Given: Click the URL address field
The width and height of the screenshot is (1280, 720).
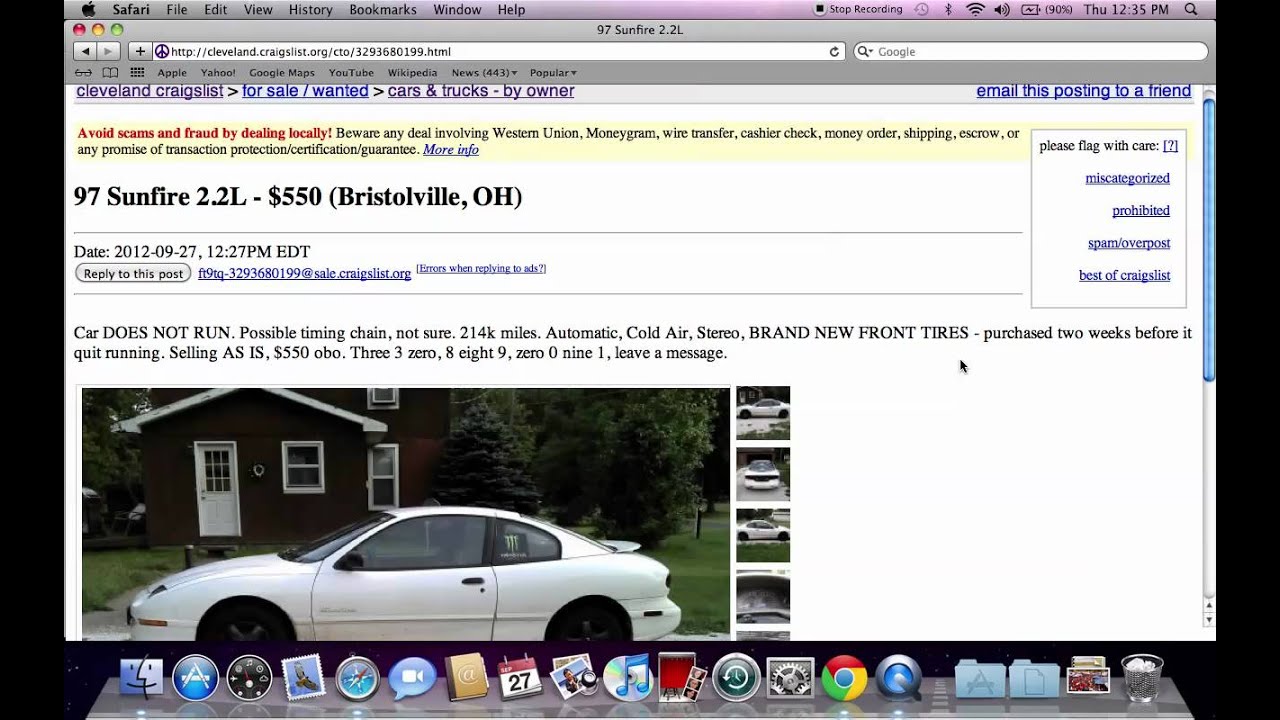Looking at the screenshot, I should pos(498,51).
